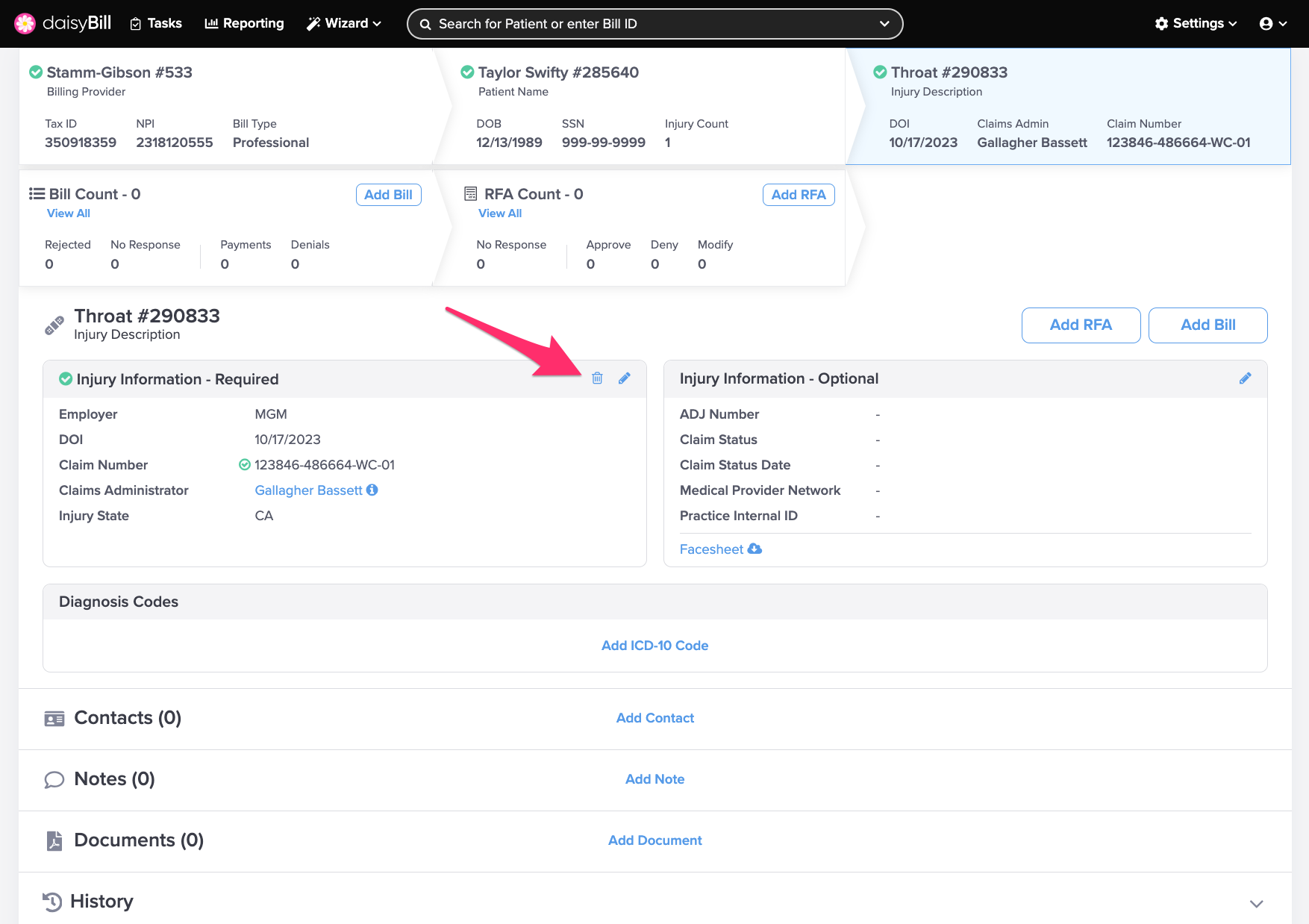Screen dimensions: 1309x924
Task: Expand the History section chevron
Action: 1256,903
